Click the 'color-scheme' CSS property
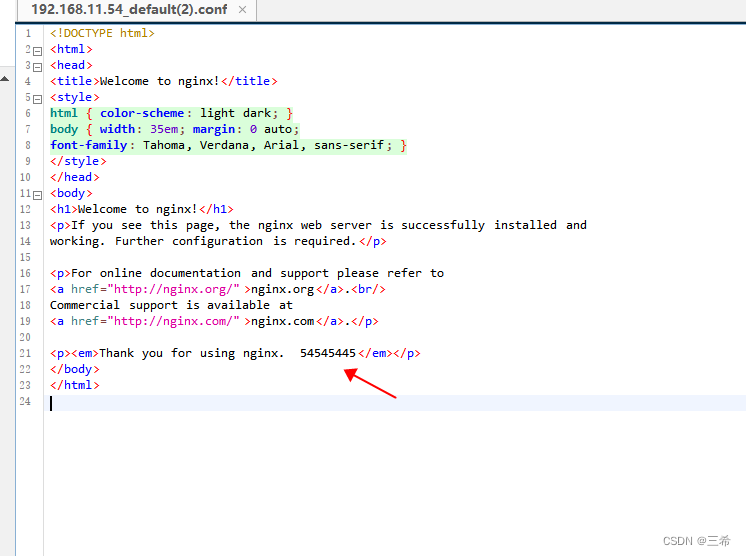This screenshot has width=746, height=556. (x=142, y=113)
